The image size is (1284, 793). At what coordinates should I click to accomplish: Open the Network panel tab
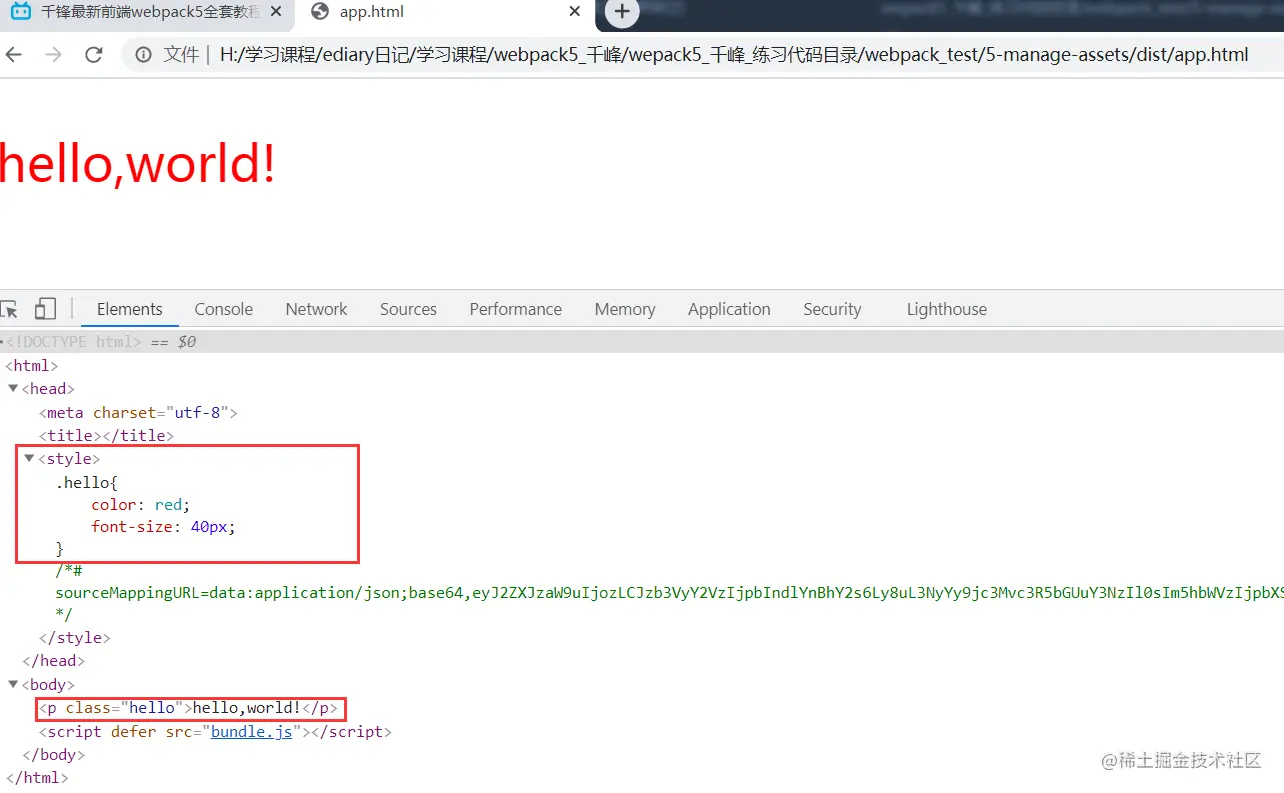[x=317, y=309]
